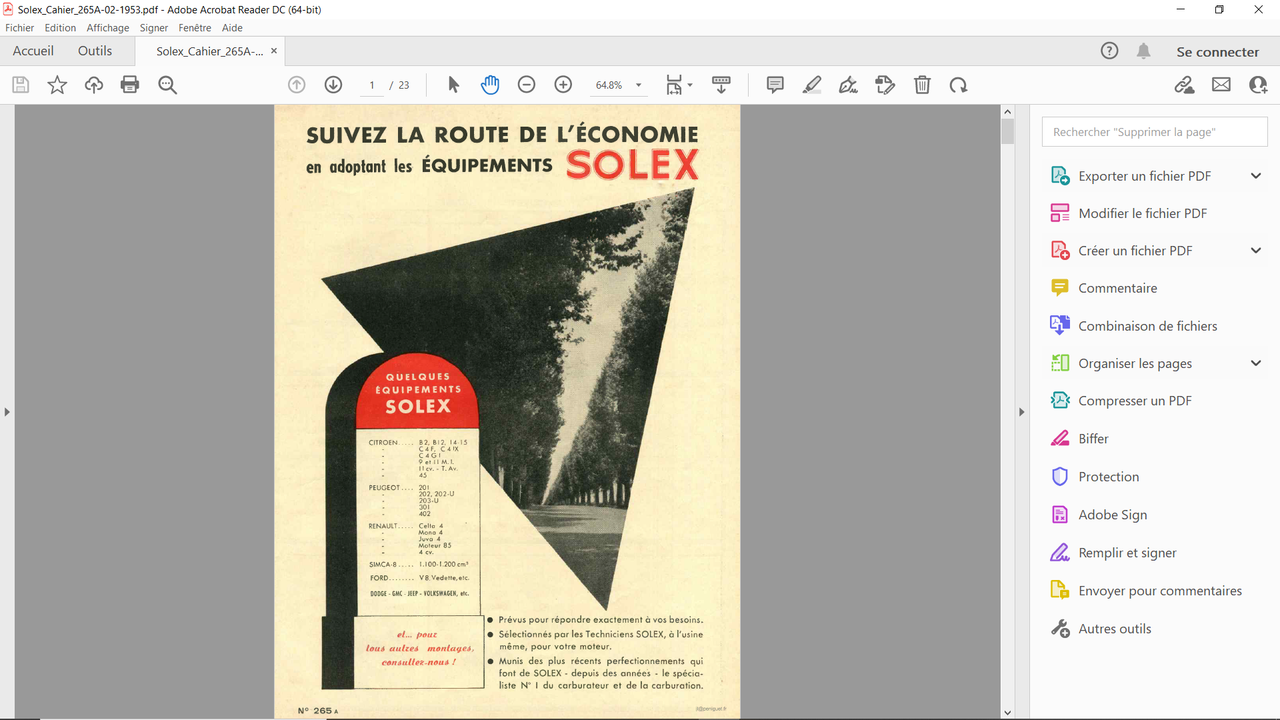Open the Biffer redaction tool
Screen dimensions: 1280x720
tap(1093, 439)
